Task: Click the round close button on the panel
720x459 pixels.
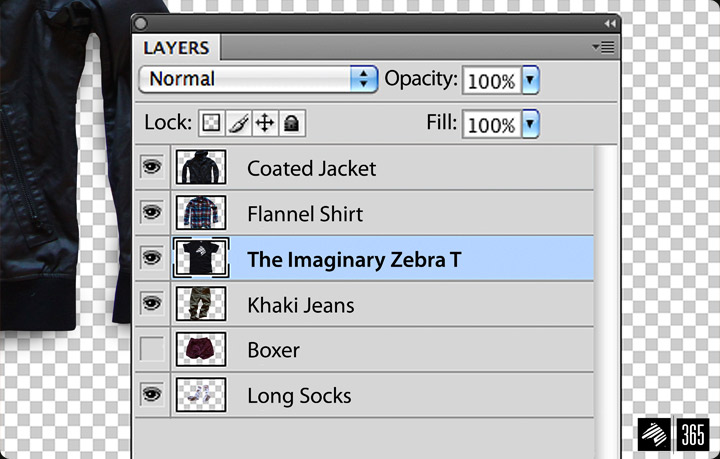Action: [141, 23]
